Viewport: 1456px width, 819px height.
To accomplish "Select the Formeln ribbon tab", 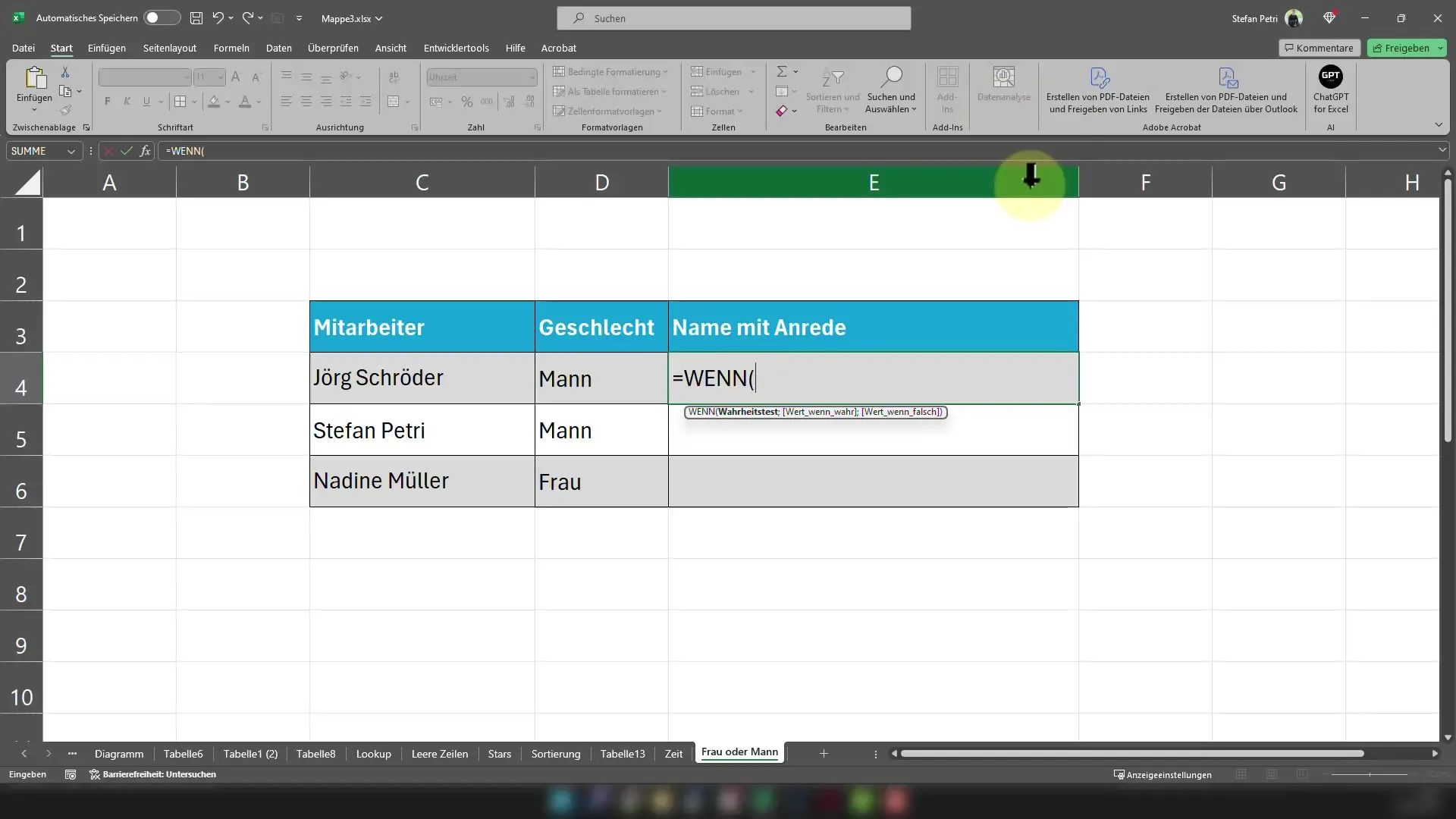I will (231, 47).
